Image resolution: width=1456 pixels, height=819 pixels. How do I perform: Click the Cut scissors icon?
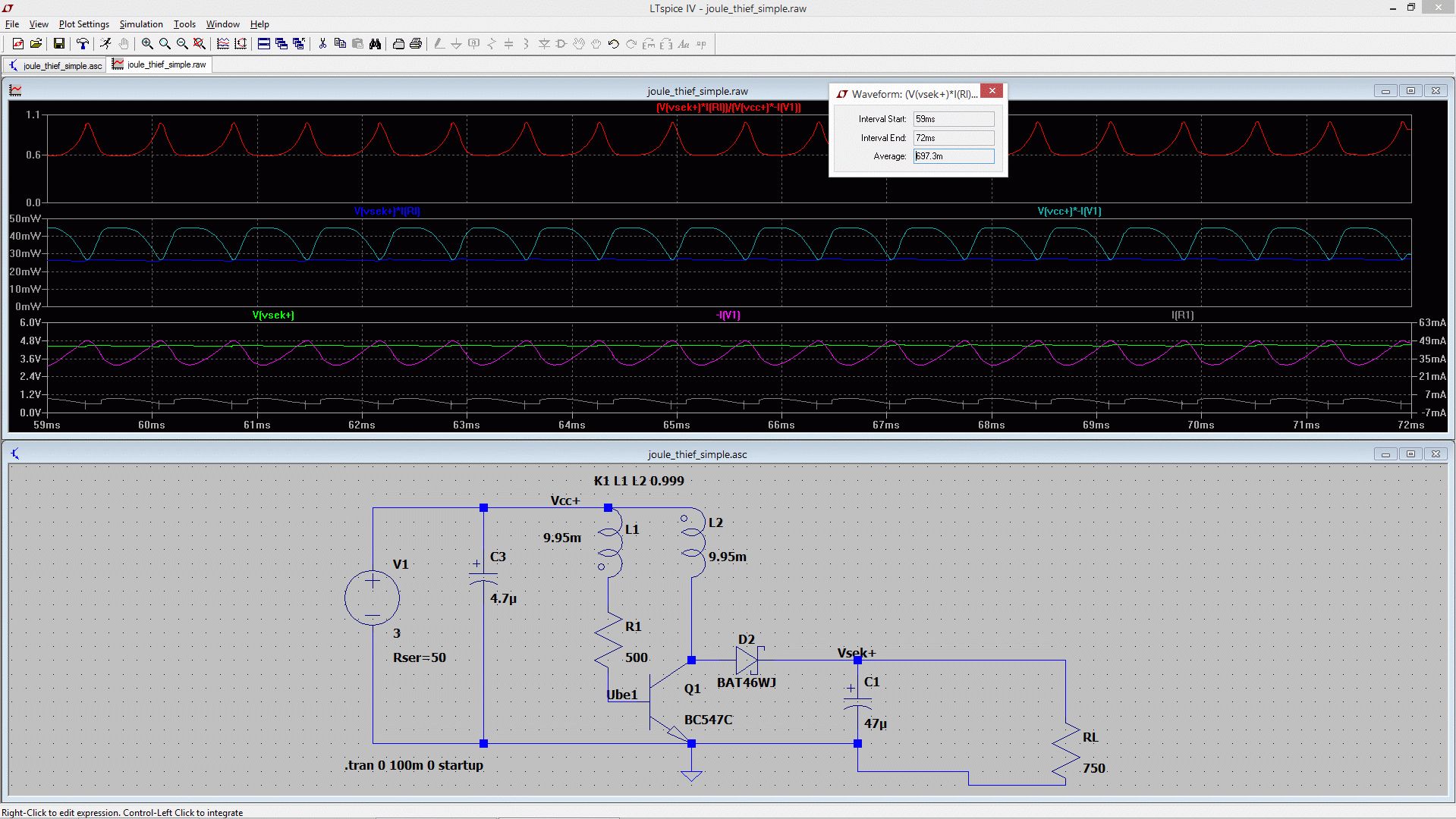click(322, 44)
